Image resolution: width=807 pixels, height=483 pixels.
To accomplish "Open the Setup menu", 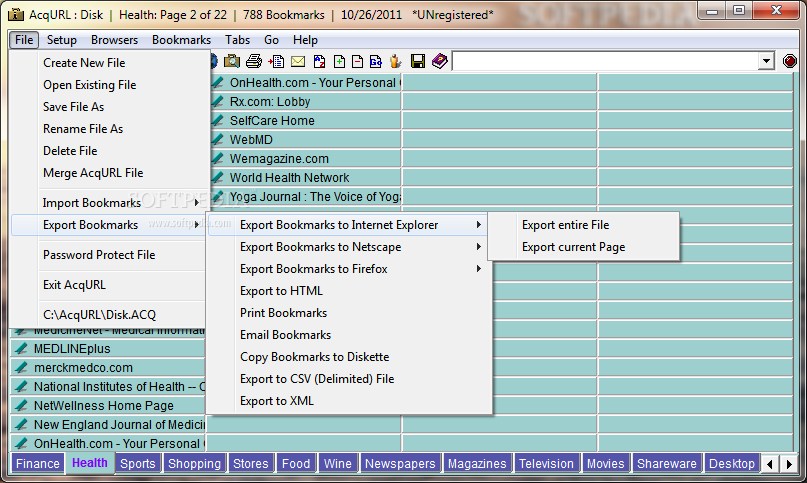I will click(x=62, y=40).
